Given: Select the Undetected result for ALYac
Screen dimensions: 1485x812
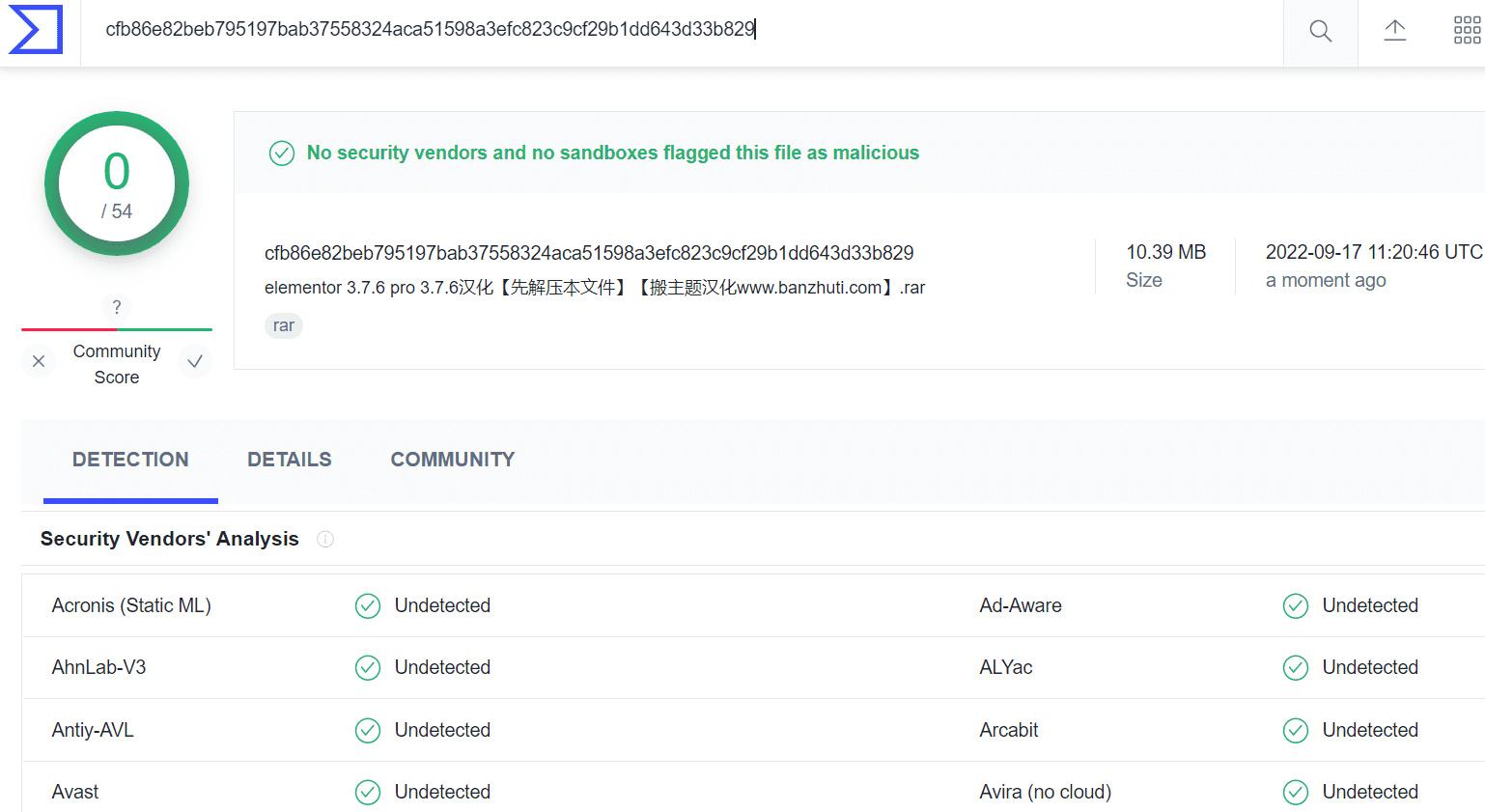Looking at the screenshot, I should (x=1370, y=667).
